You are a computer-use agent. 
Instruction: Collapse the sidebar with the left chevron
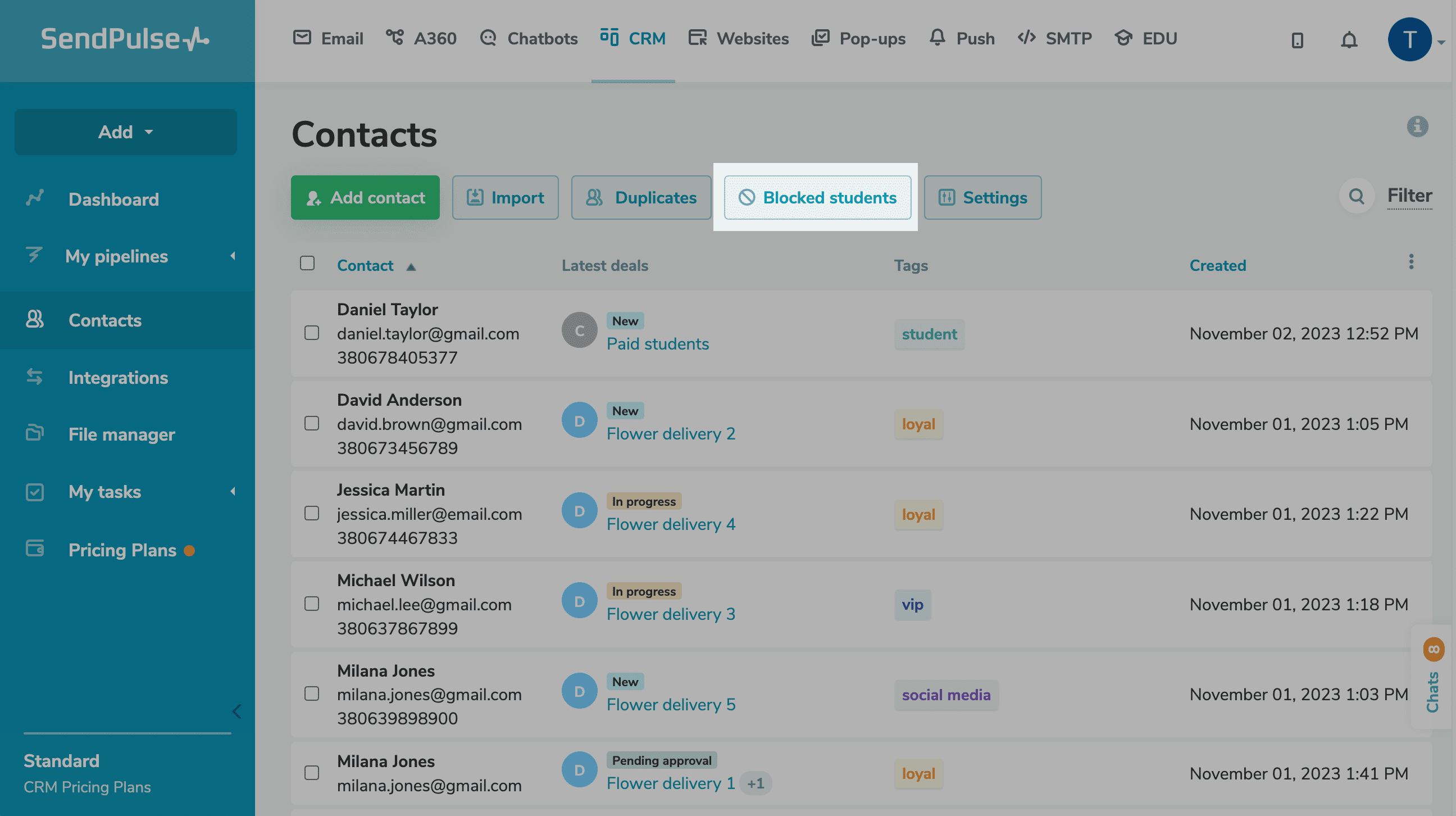tap(237, 711)
